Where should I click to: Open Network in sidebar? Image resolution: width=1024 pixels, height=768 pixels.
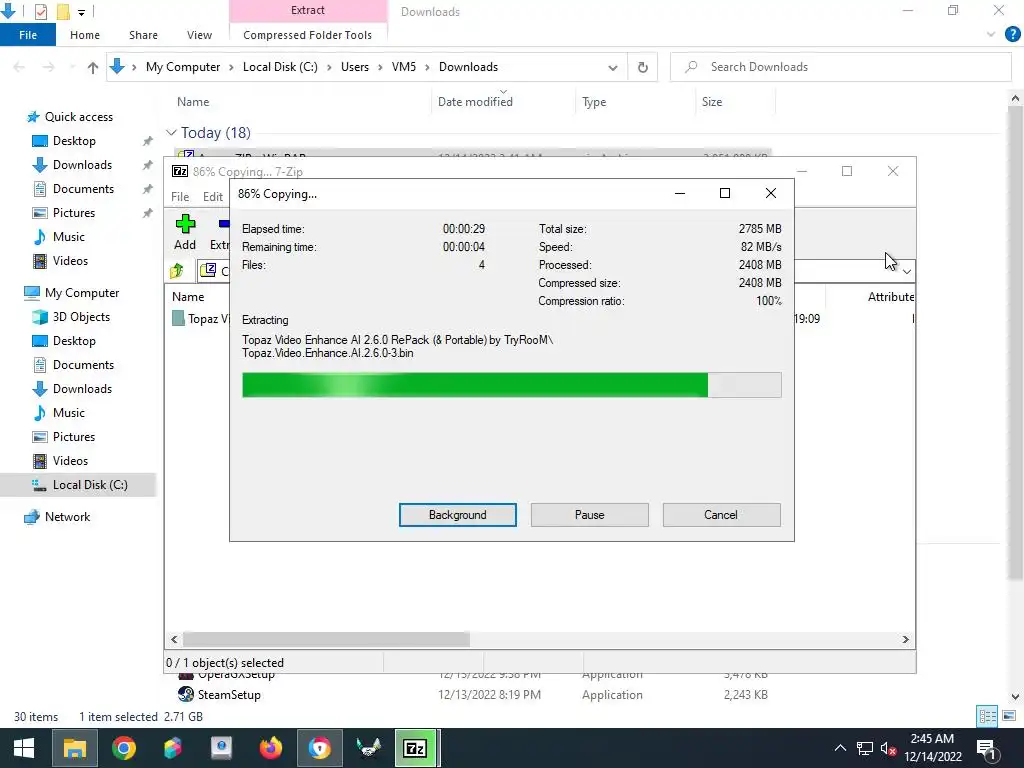[x=67, y=517]
